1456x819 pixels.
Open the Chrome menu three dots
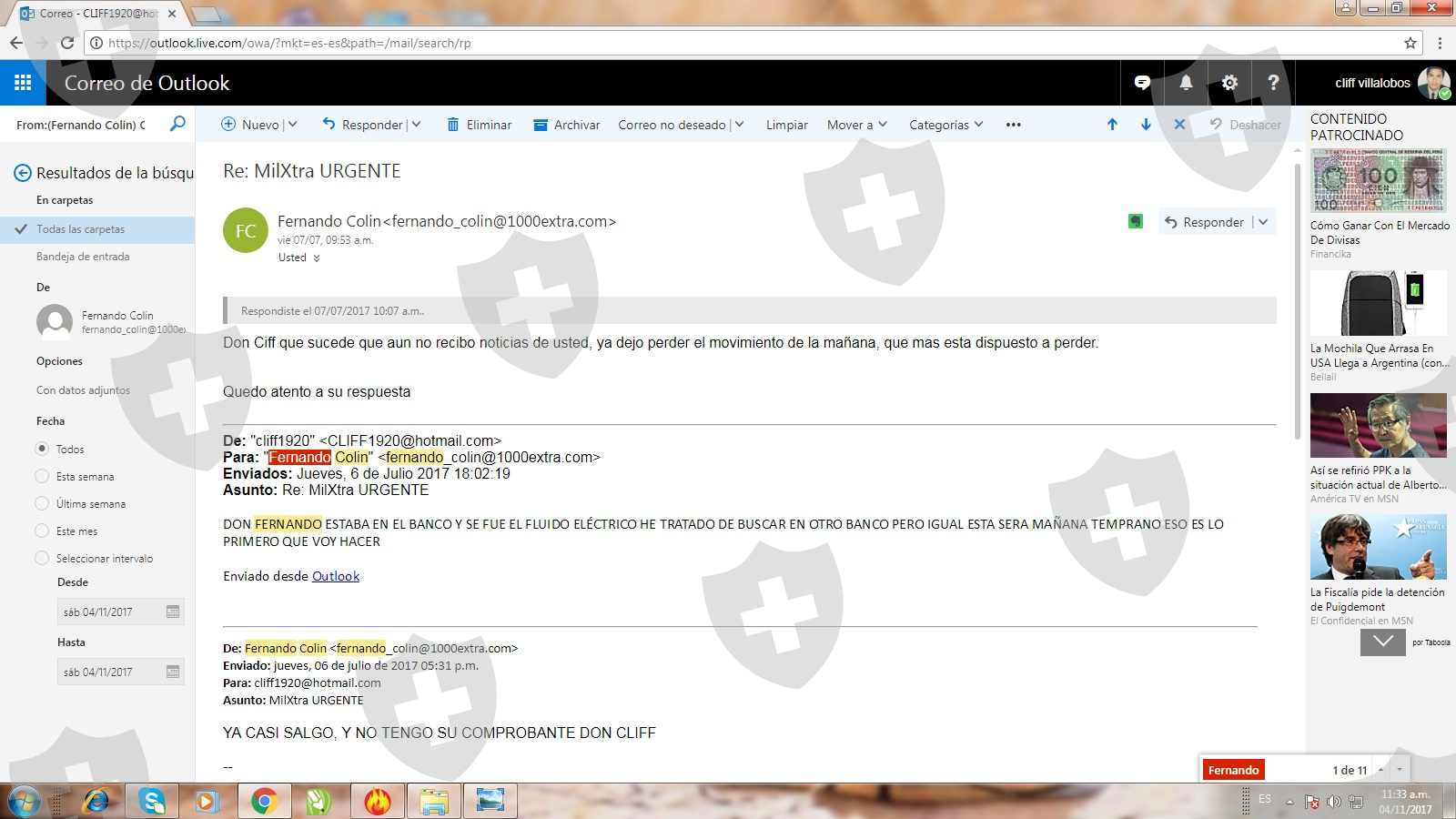point(1440,43)
